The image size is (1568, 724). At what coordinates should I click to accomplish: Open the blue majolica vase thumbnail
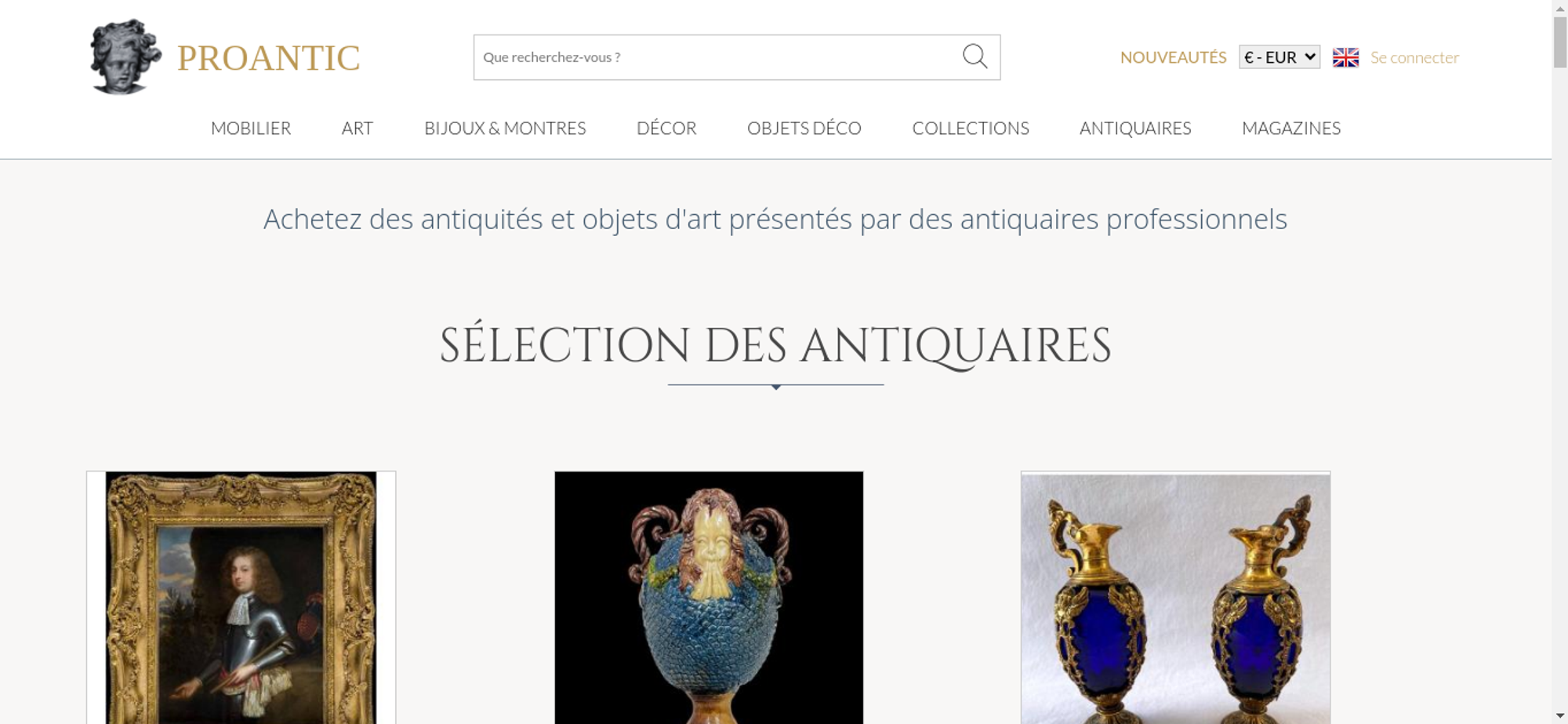tap(709, 598)
